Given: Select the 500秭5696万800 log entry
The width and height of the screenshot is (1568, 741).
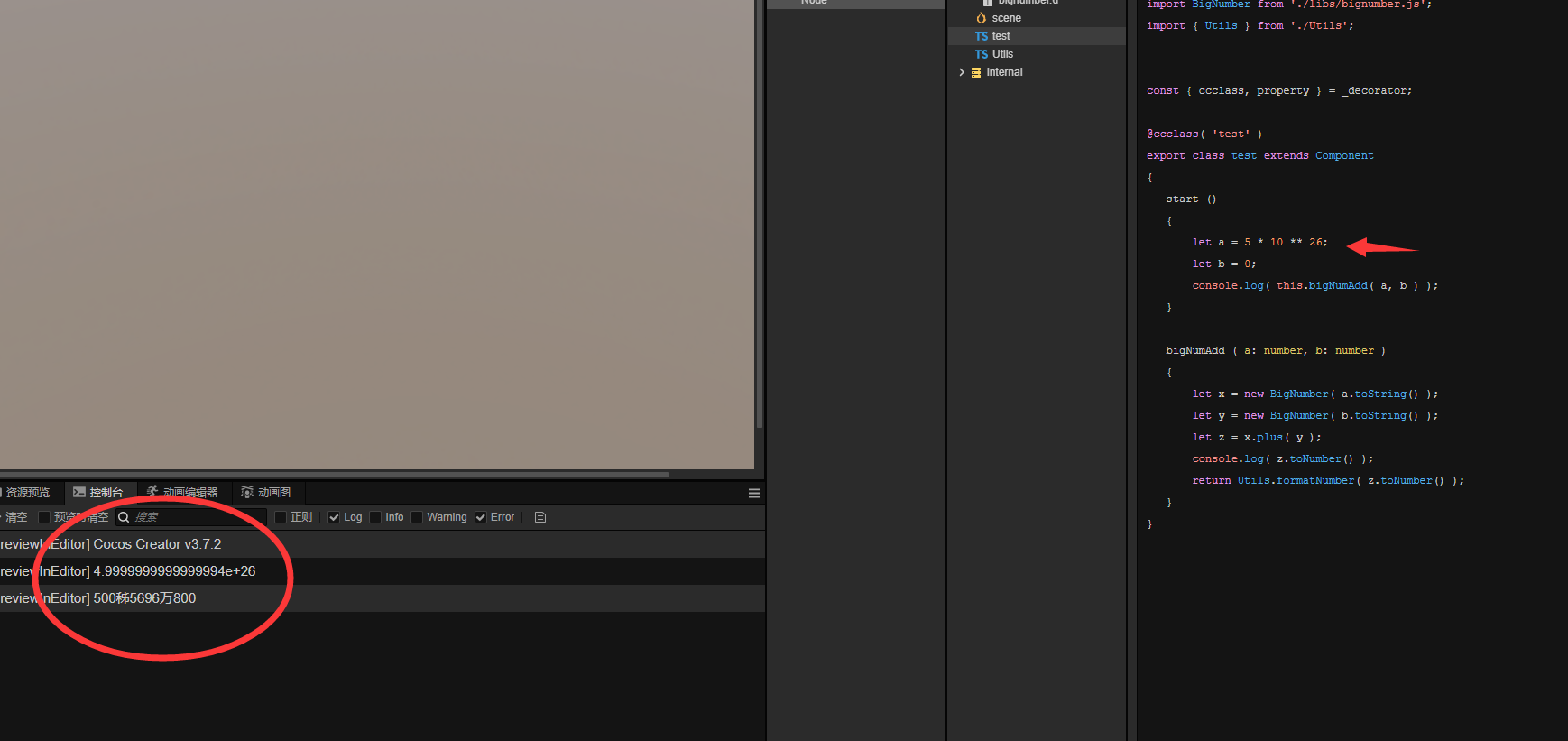Looking at the screenshot, I should 383,598.
